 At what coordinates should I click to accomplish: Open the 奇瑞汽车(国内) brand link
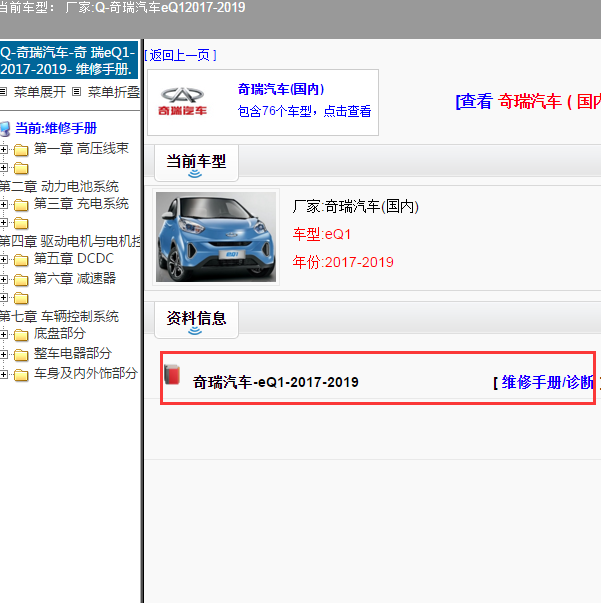(x=281, y=89)
